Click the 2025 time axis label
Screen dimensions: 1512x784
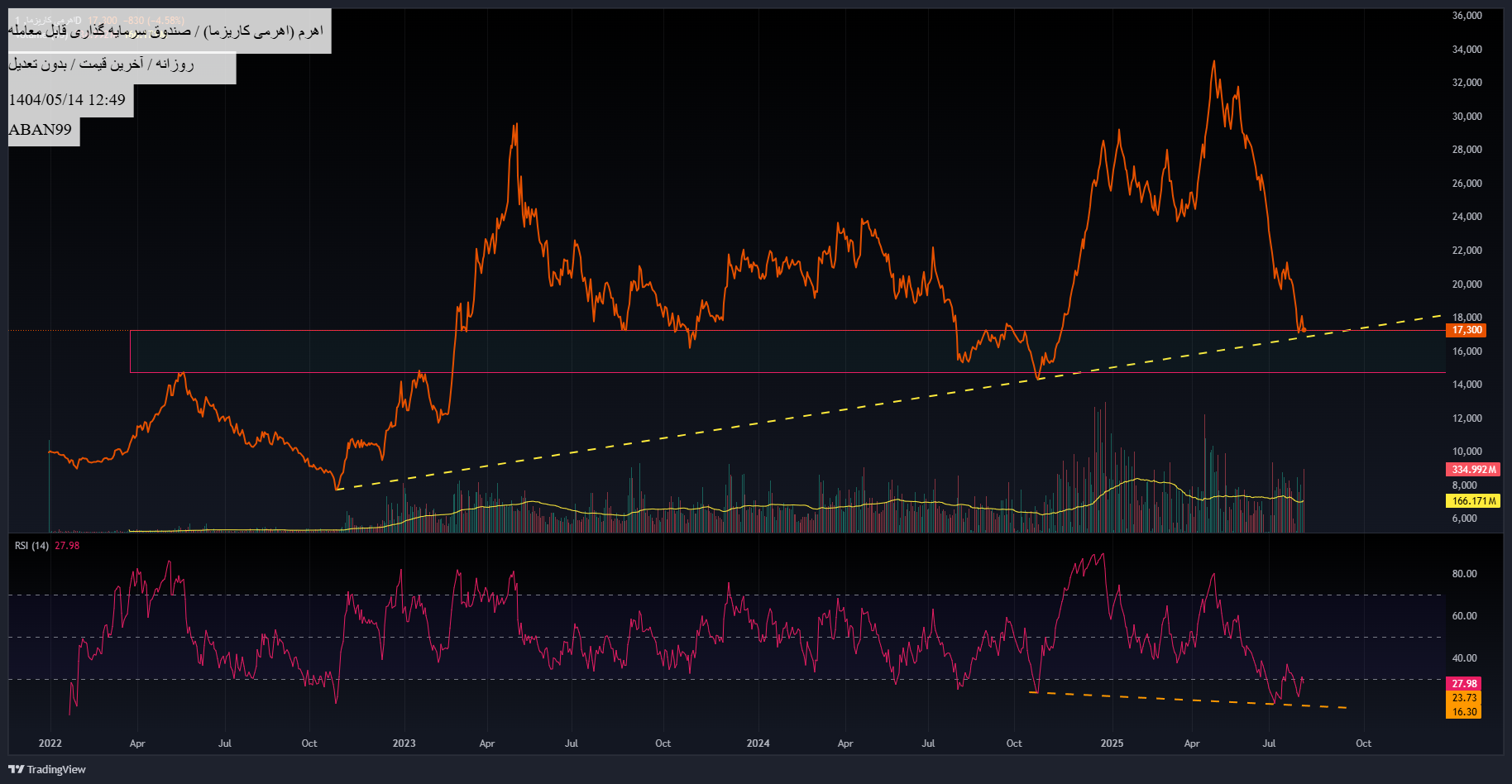pos(1112,743)
